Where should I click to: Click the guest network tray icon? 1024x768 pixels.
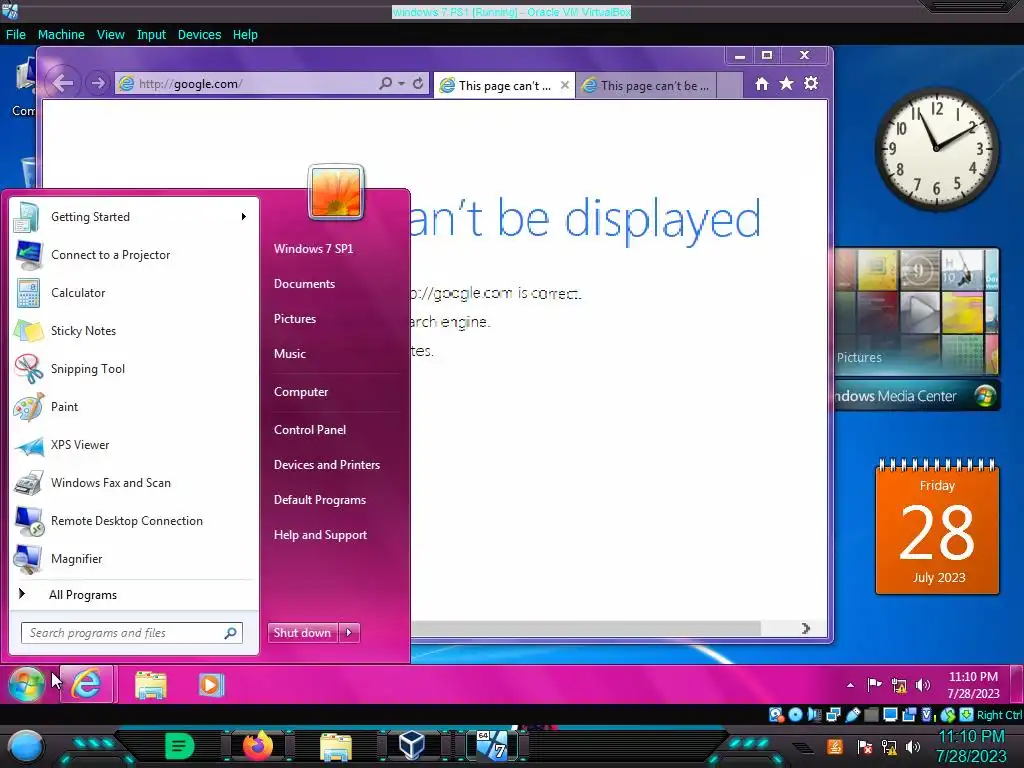[x=899, y=686]
